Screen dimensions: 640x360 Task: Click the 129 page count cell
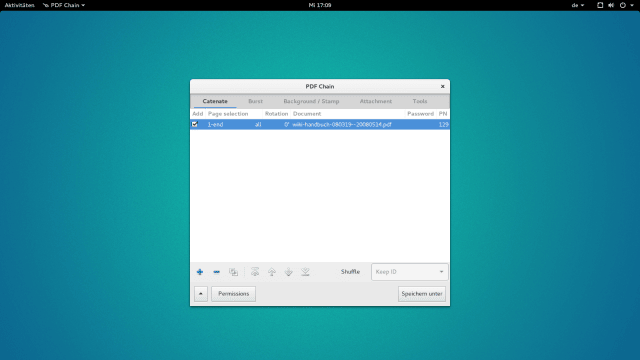444,124
